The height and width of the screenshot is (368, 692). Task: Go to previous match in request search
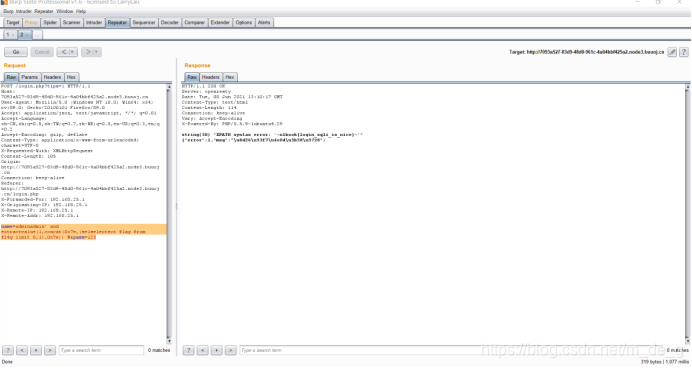click(x=22, y=350)
